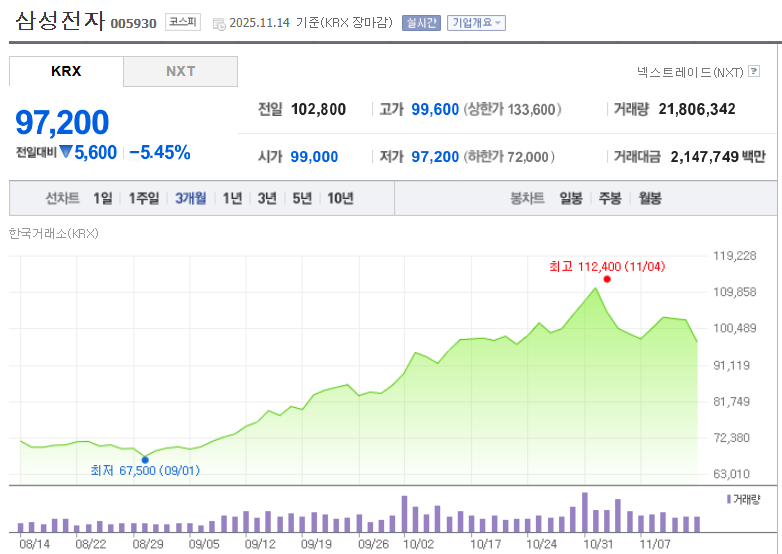This screenshot has width=782, height=554.
Task: Click the 코스피 market badge
Action: [183, 22]
